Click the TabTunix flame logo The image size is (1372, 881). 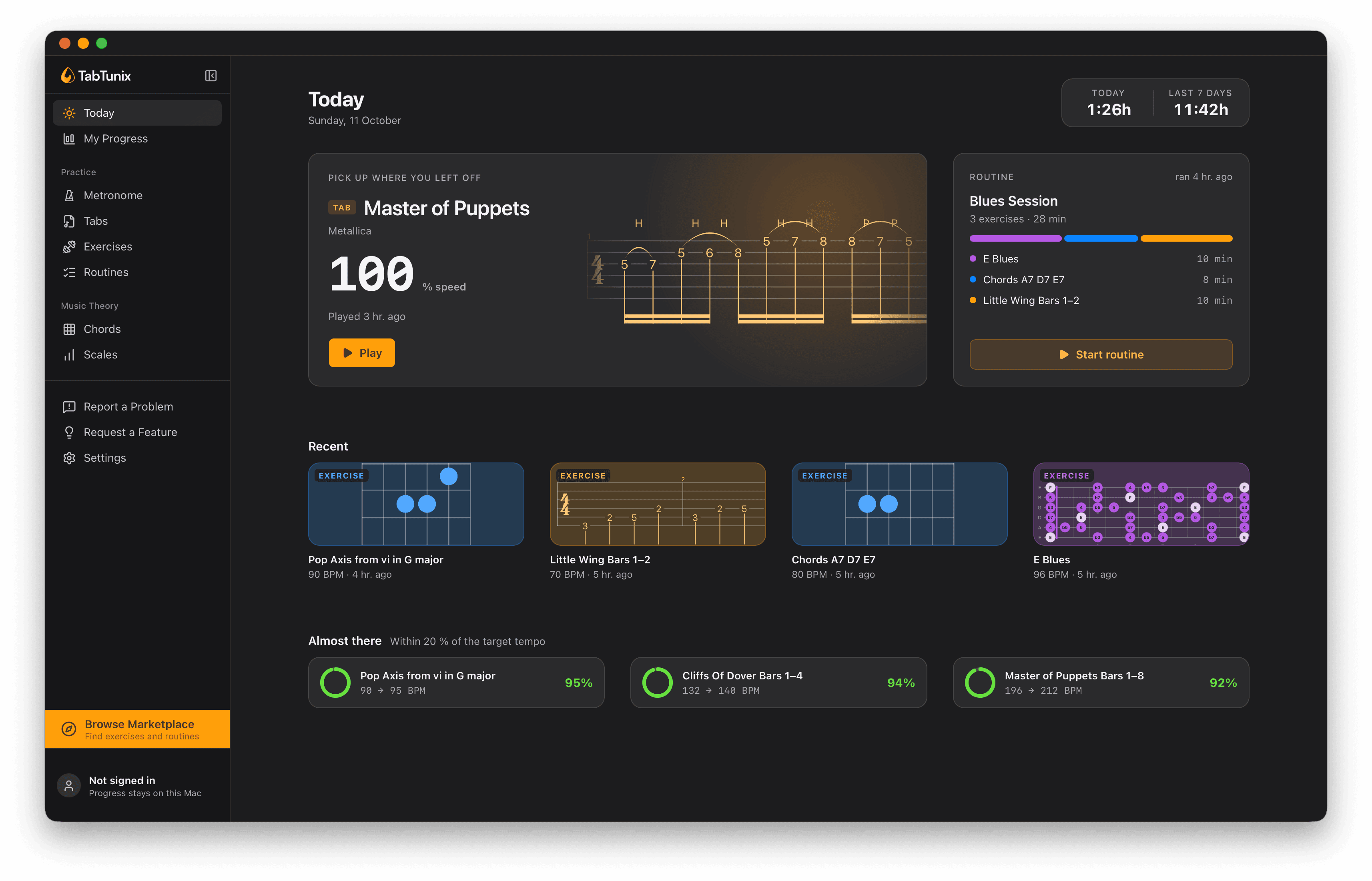coord(68,76)
